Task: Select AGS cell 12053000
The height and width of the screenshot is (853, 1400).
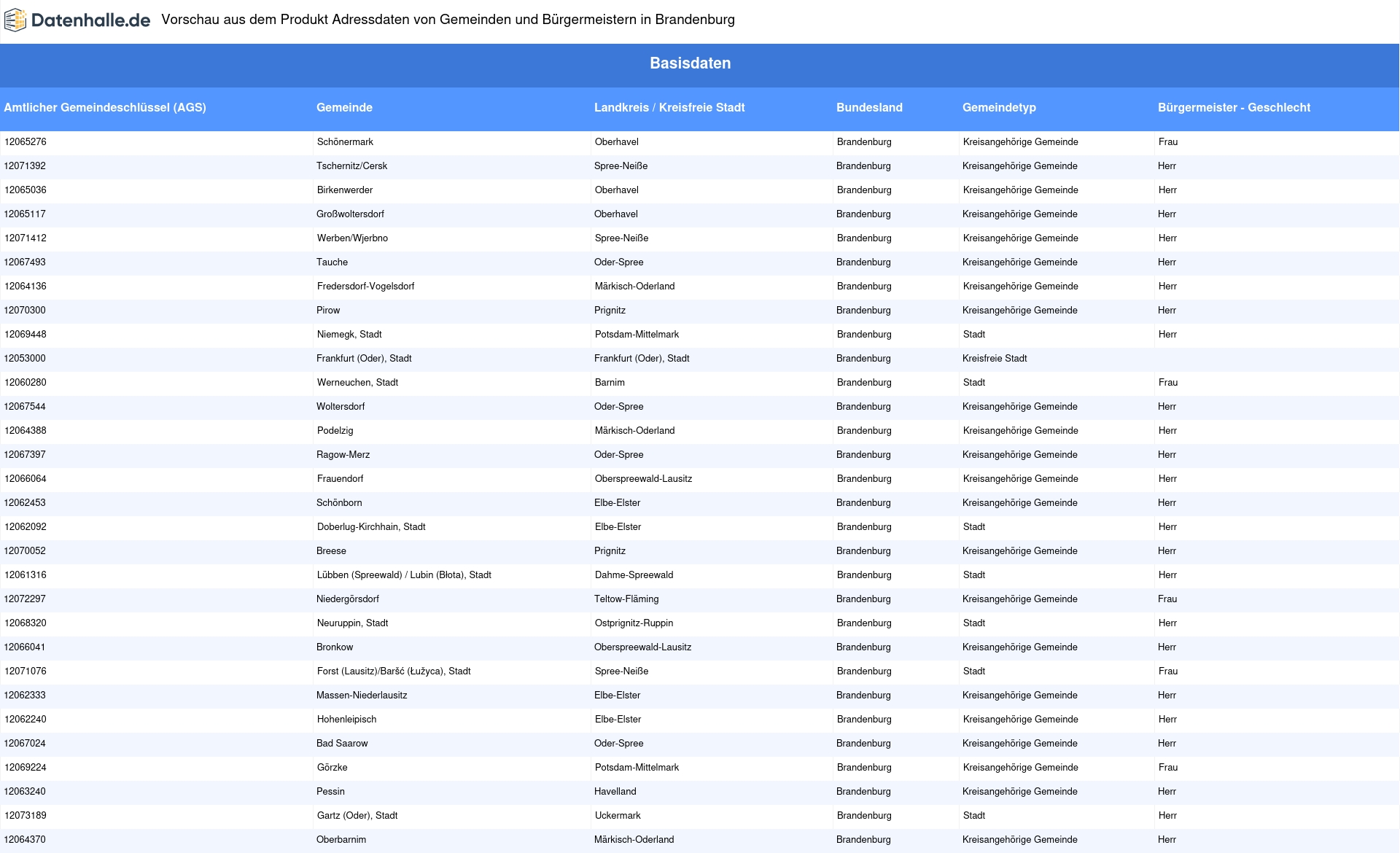Action: click(156, 359)
